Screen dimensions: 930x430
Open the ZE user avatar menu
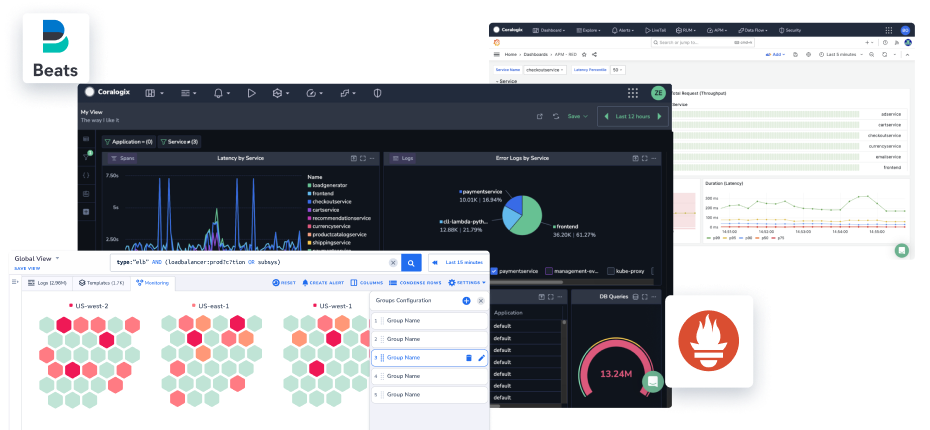click(x=658, y=93)
